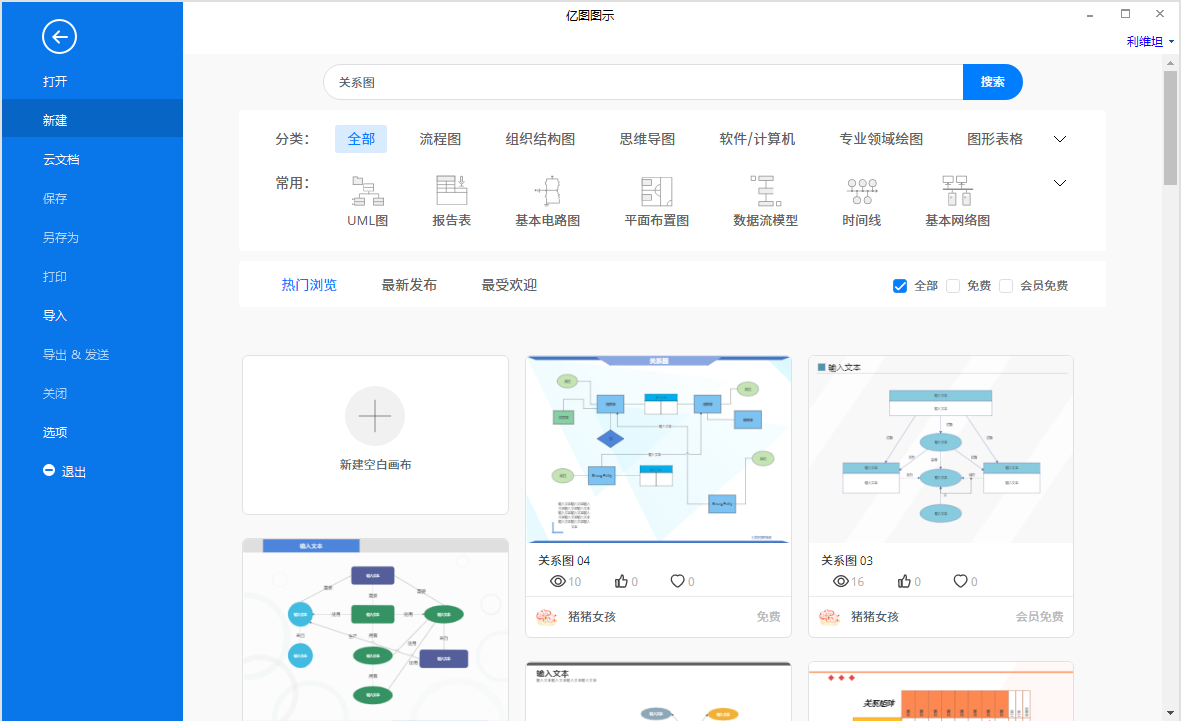Viewport: 1181px width, 721px height.
Task: Click the 免费 label on 关系图 04 card
Action: click(768, 617)
